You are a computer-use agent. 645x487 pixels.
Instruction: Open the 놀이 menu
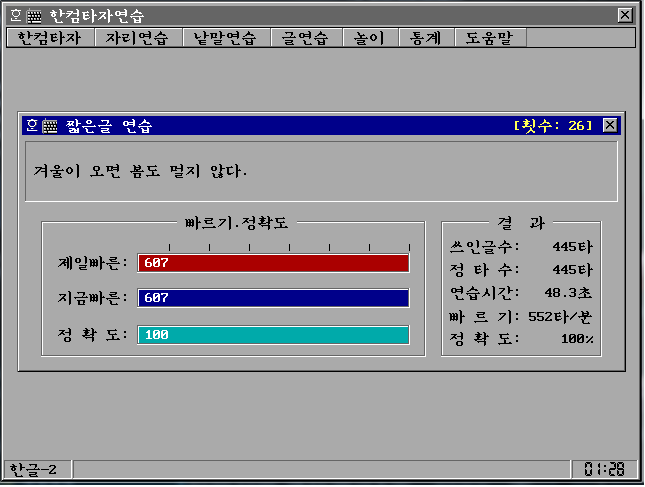click(x=369, y=38)
